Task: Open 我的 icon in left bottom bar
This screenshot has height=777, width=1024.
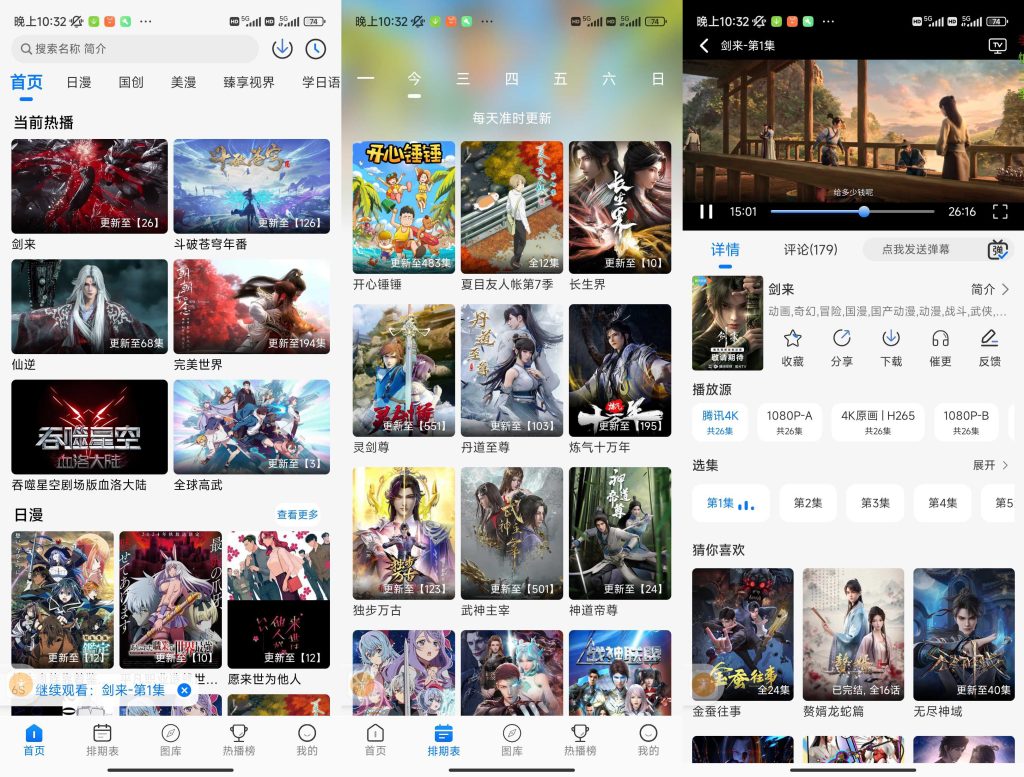Action: click(307, 733)
